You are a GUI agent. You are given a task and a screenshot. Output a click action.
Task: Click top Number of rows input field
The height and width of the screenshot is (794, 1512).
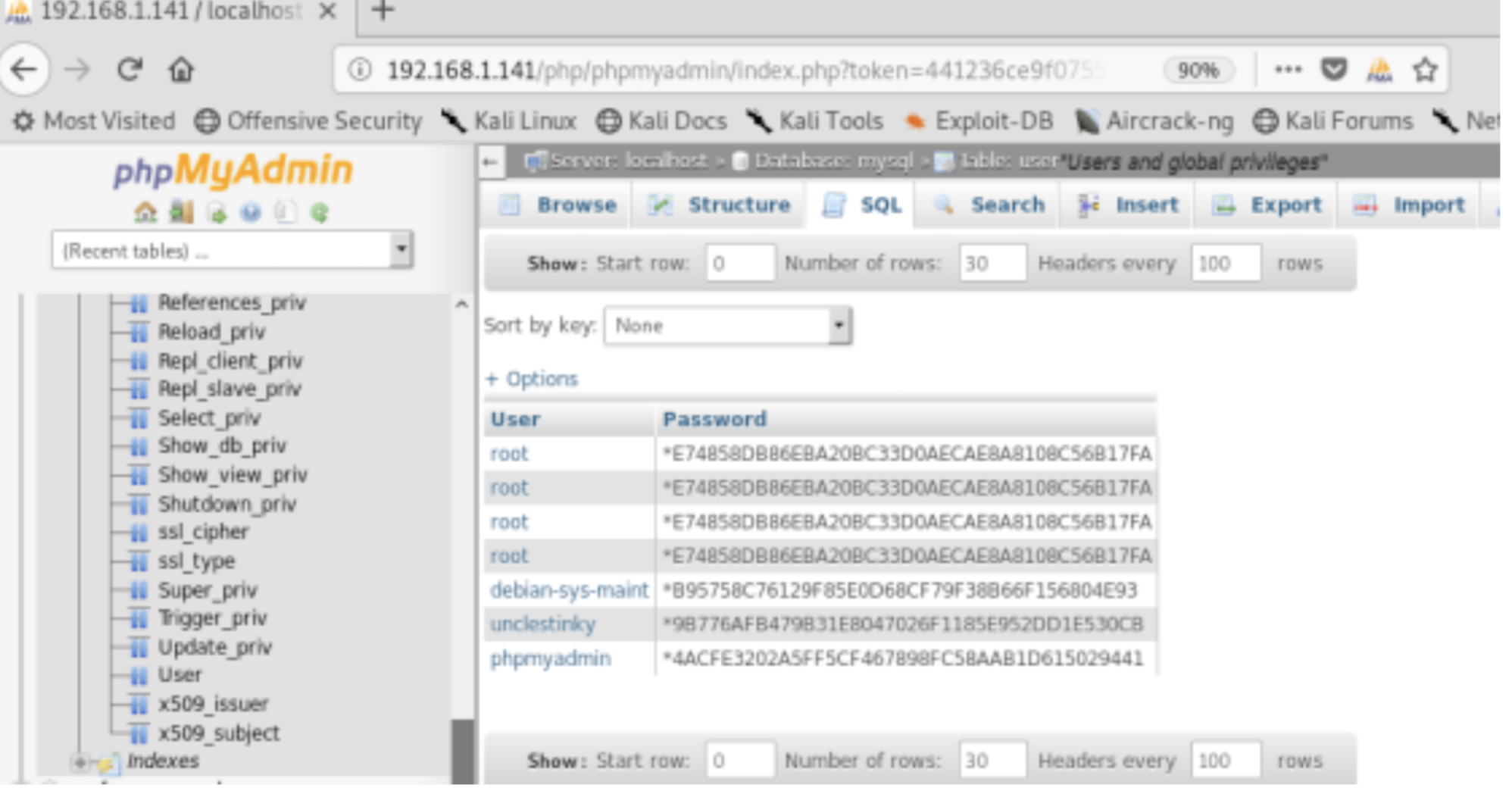pos(992,263)
